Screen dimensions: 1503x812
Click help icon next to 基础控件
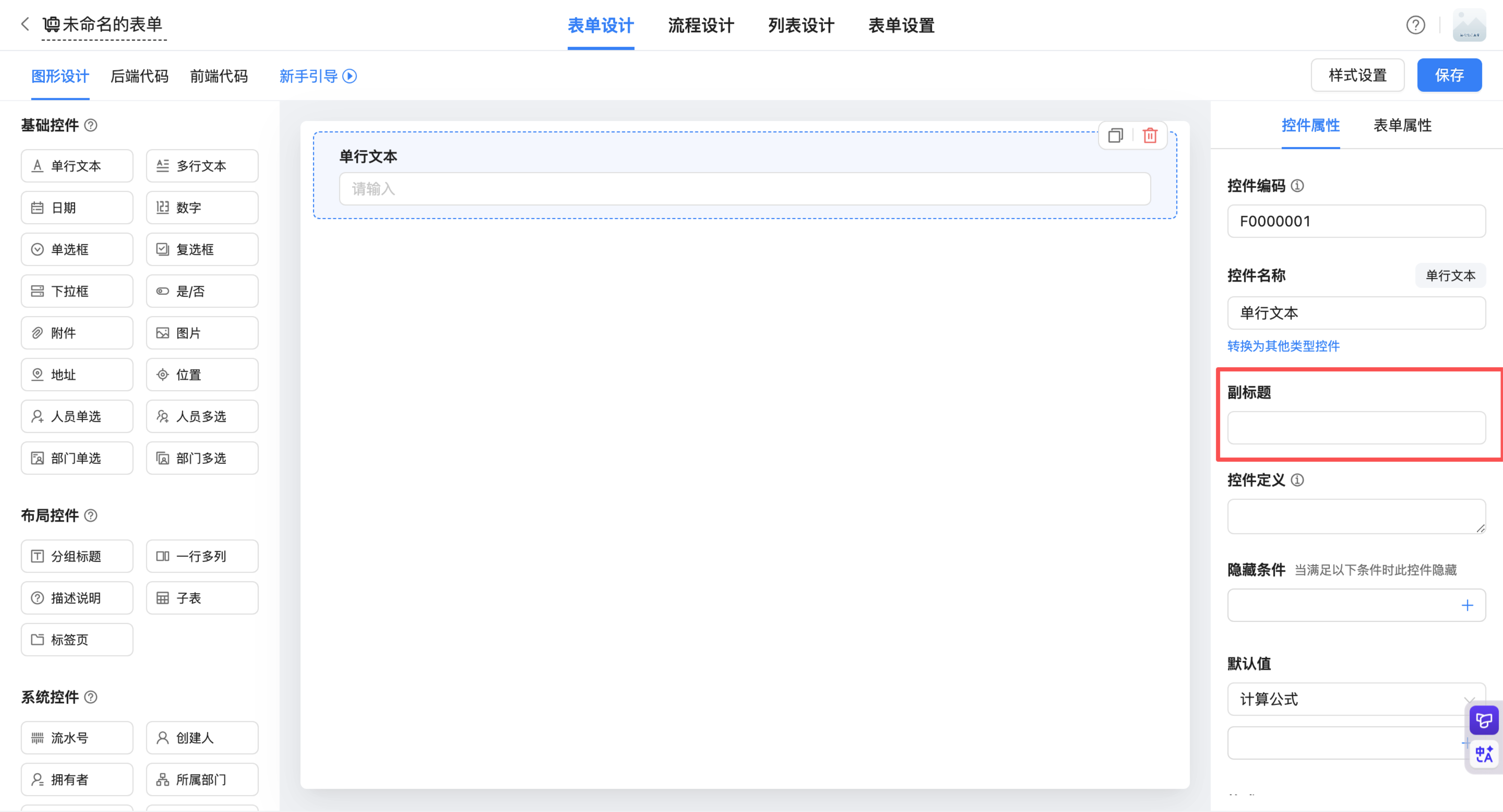[91, 125]
